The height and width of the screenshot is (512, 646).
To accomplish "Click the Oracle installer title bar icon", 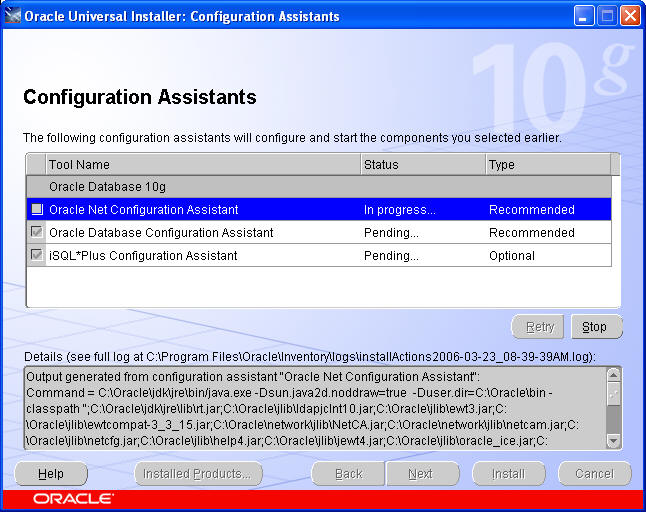I will [13, 16].
